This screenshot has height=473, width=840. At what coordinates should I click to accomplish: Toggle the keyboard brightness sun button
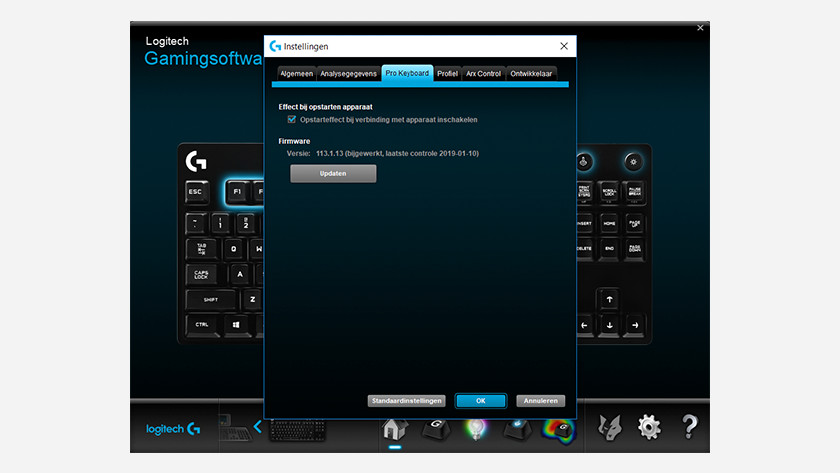632,161
